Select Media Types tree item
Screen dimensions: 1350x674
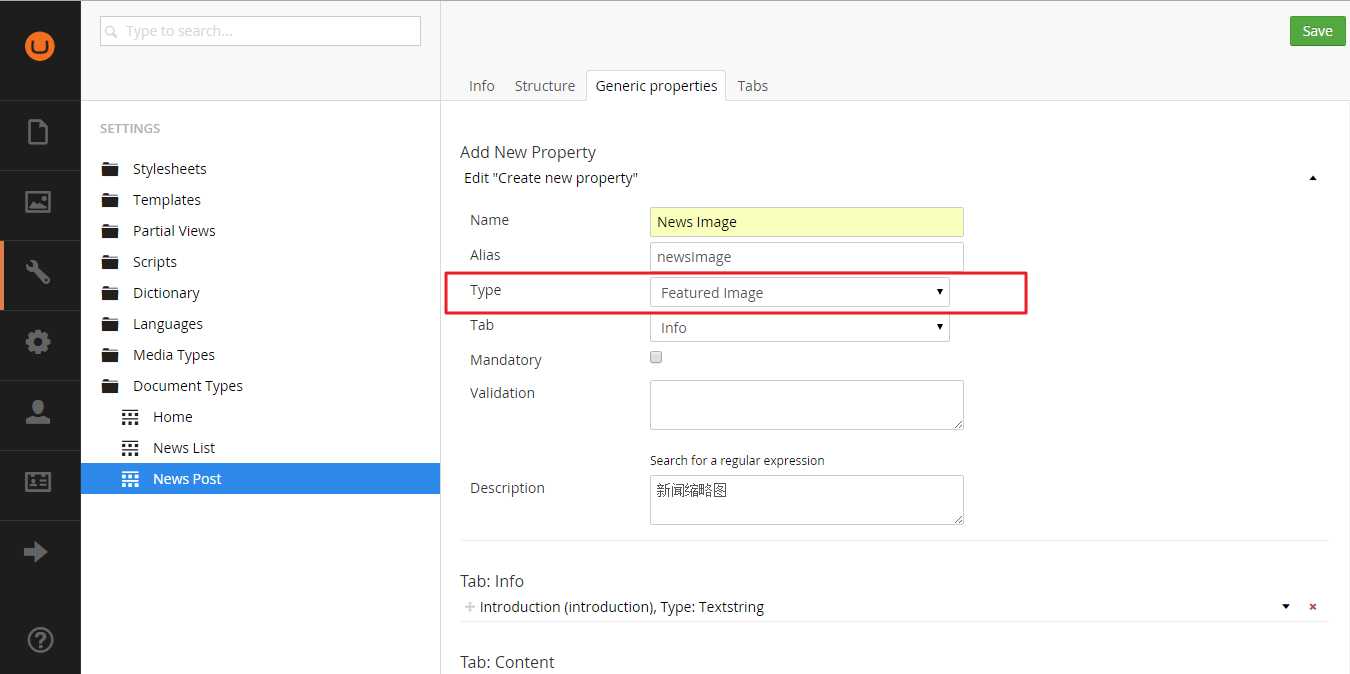click(x=174, y=355)
